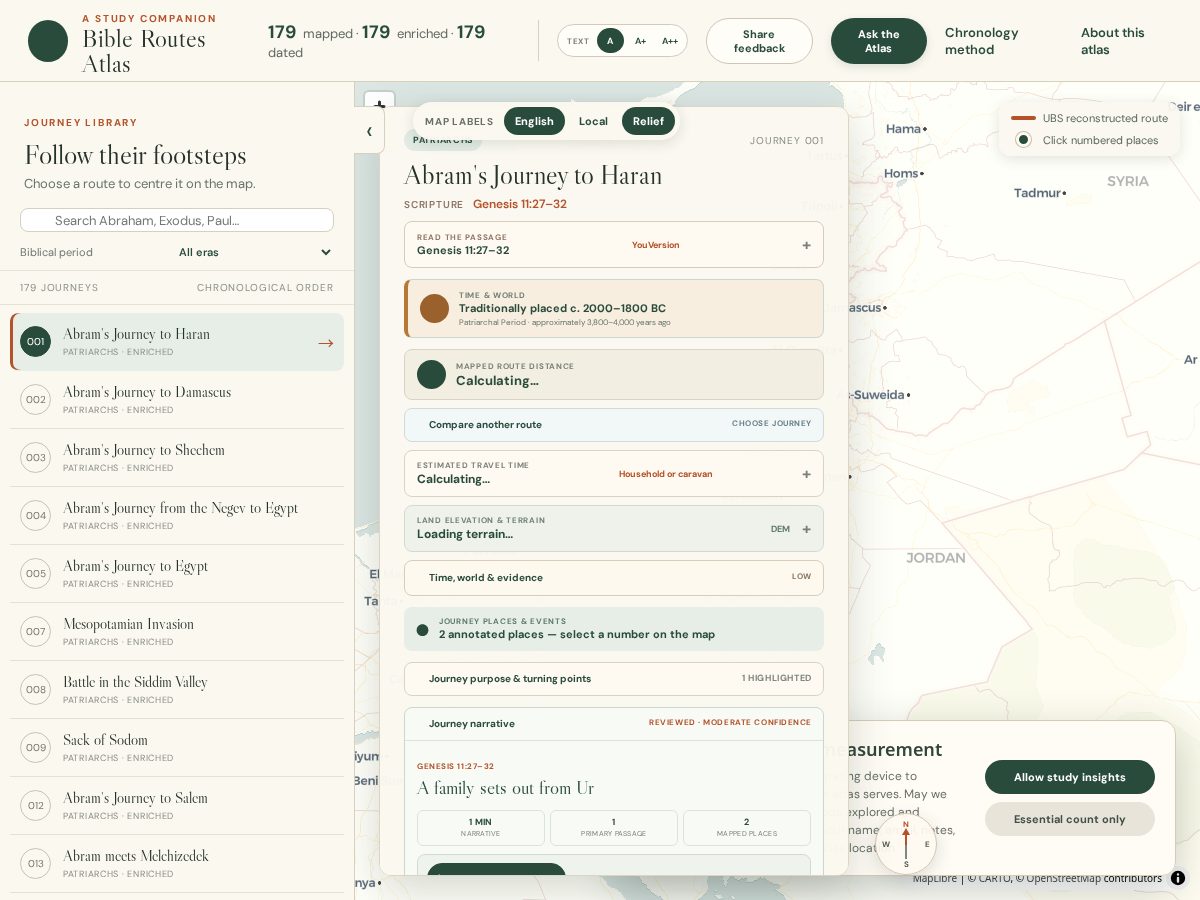Set text size to A++
This screenshot has width=1200, height=900.
(670, 41)
